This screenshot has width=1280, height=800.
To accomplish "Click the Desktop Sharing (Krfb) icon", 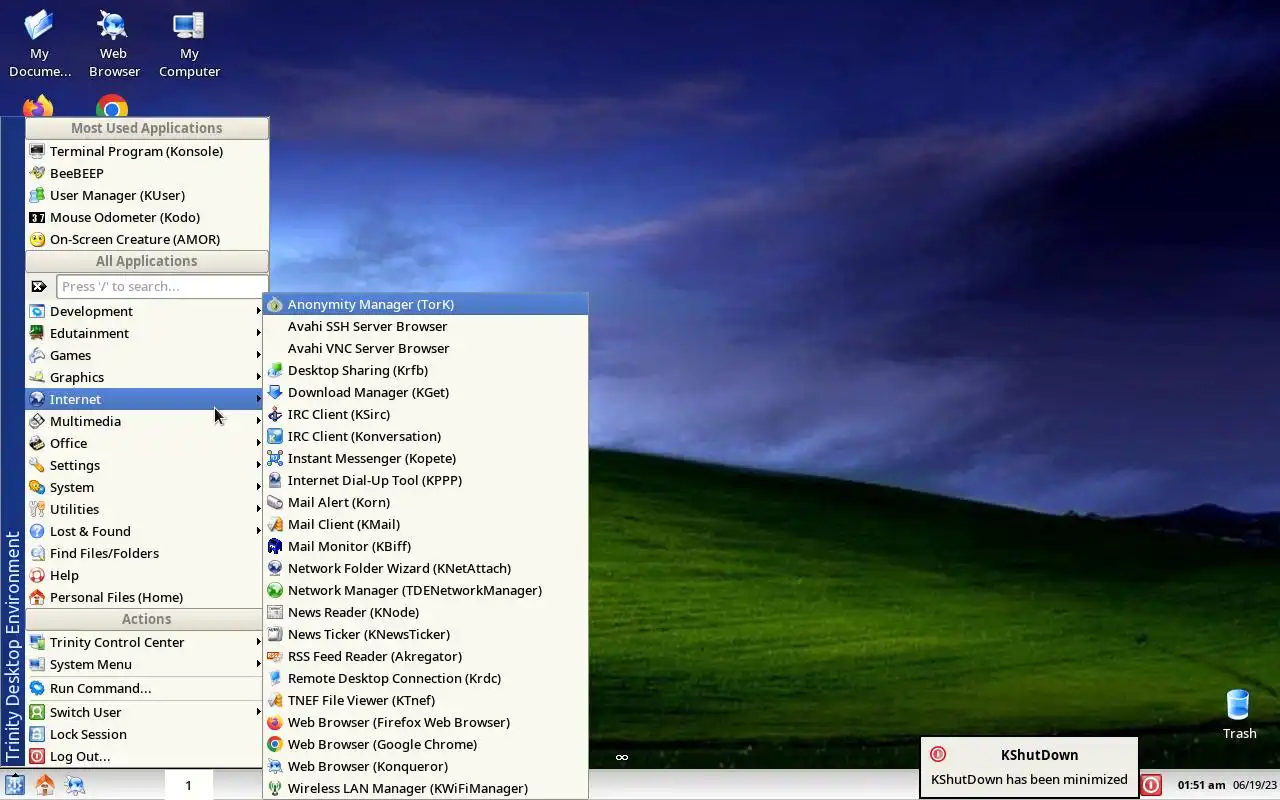I will [x=275, y=370].
